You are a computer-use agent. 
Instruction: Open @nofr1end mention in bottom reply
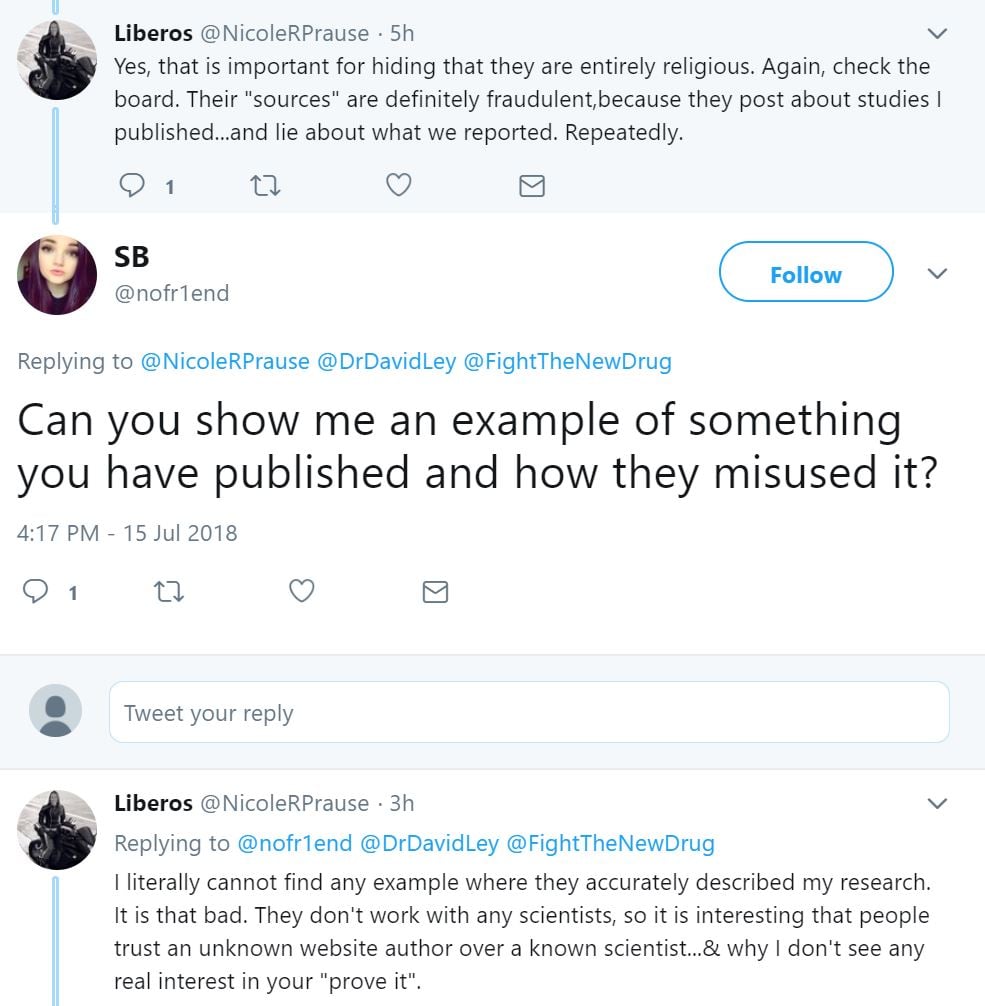[x=294, y=844]
